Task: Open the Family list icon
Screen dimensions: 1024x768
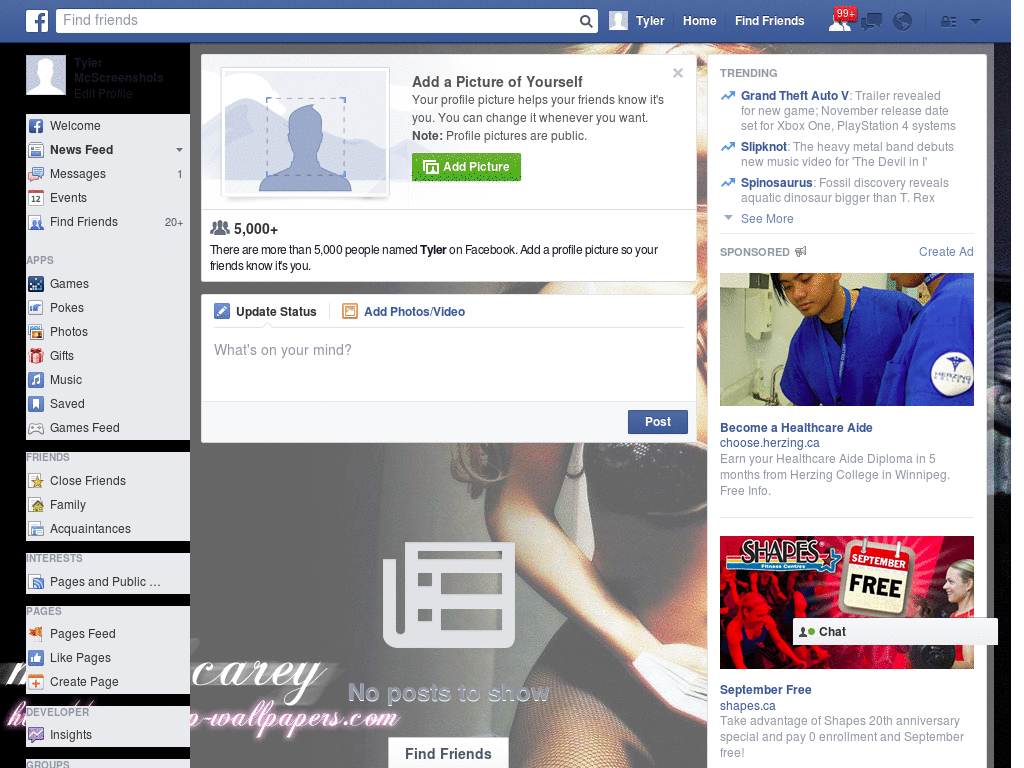Action: coord(36,505)
